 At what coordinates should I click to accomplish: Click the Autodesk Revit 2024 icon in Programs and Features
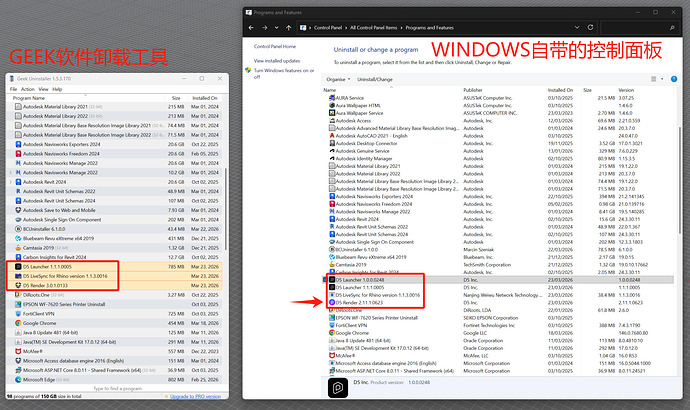(332, 219)
